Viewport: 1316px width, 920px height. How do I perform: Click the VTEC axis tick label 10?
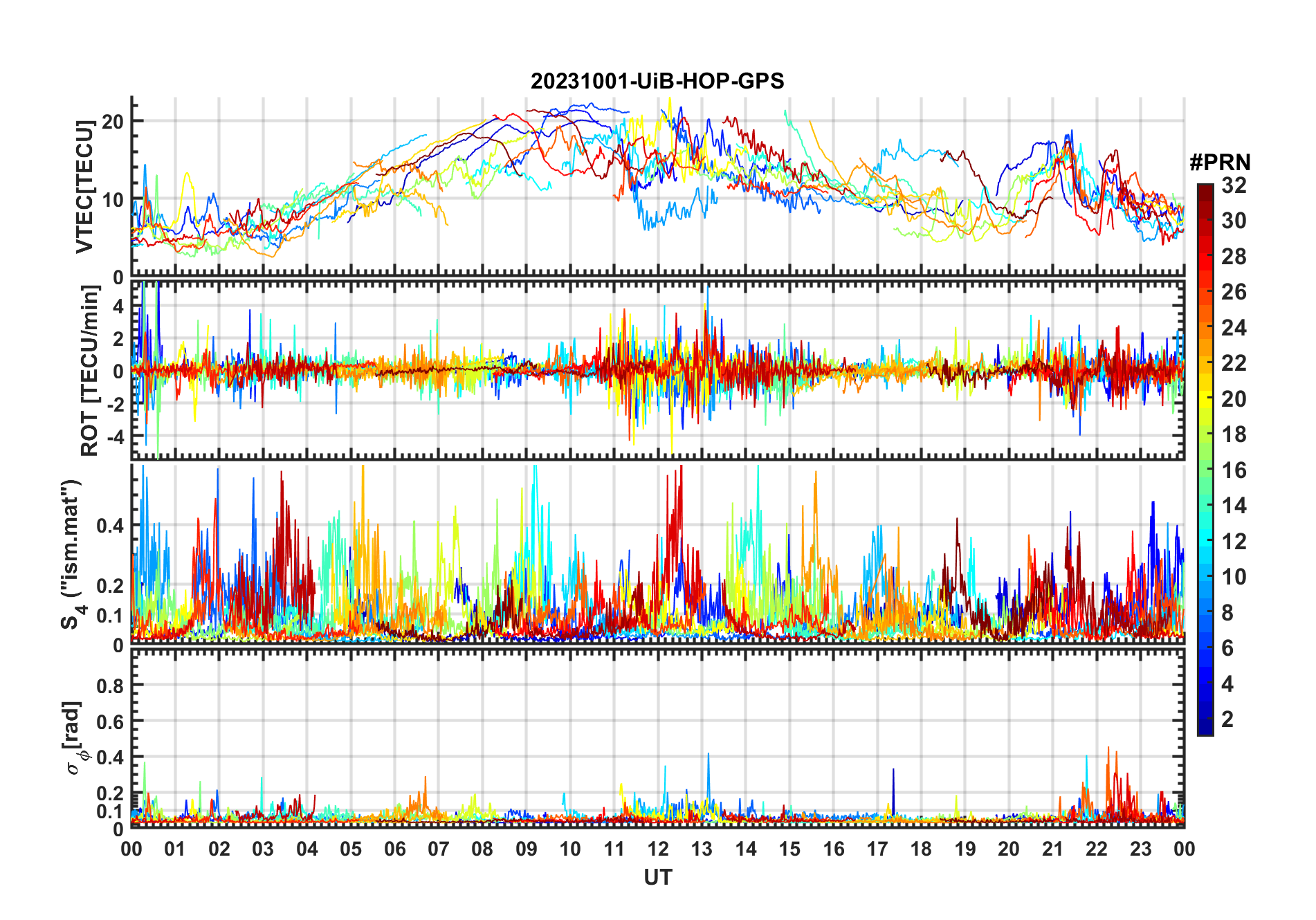click(x=111, y=201)
